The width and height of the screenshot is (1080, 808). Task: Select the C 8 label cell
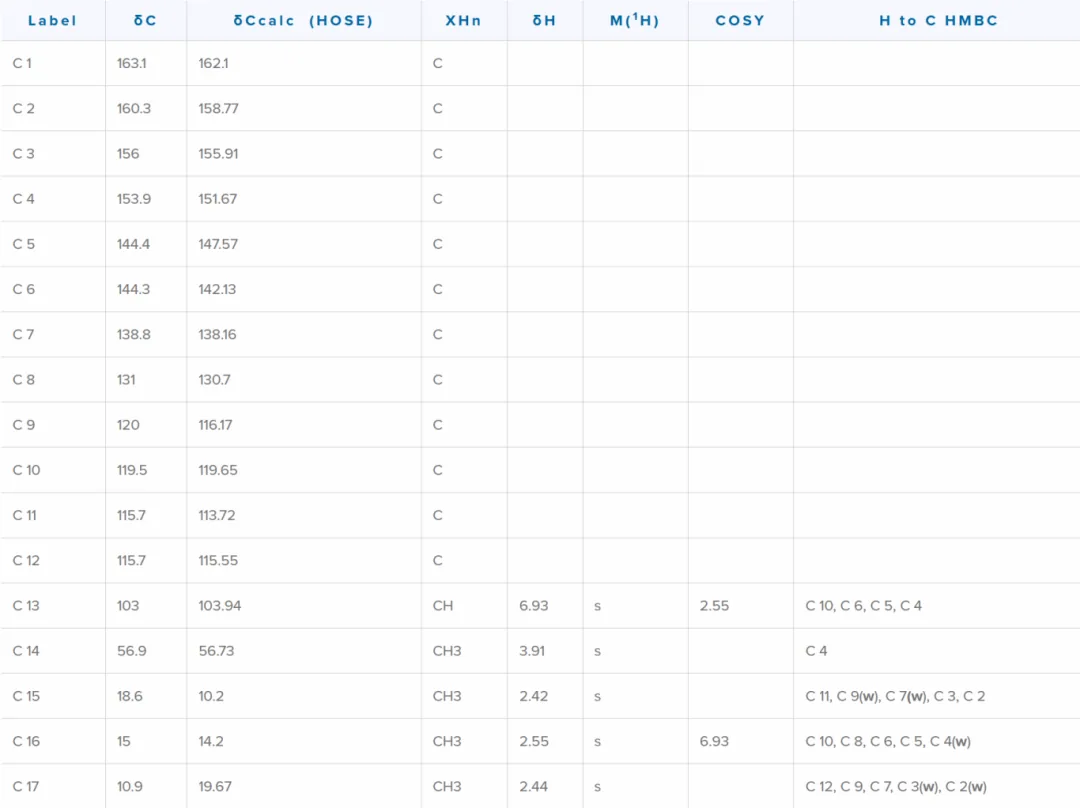click(23, 380)
